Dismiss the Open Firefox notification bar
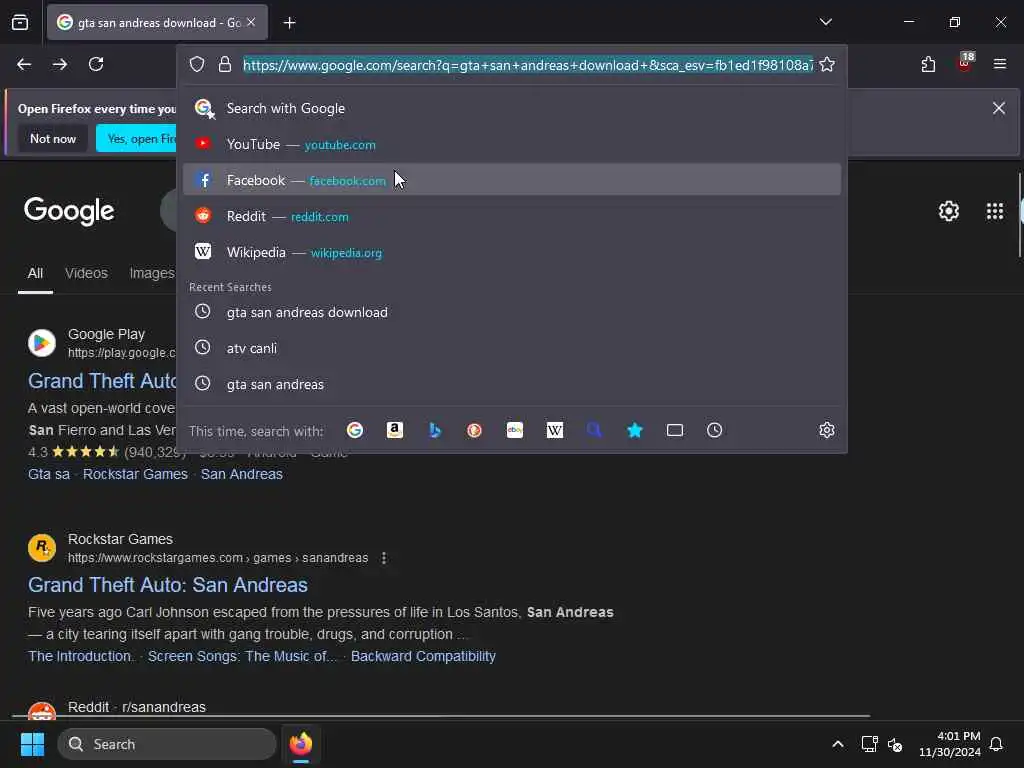Viewport: 1024px width, 768px height. pyautogui.click(x=999, y=108)
